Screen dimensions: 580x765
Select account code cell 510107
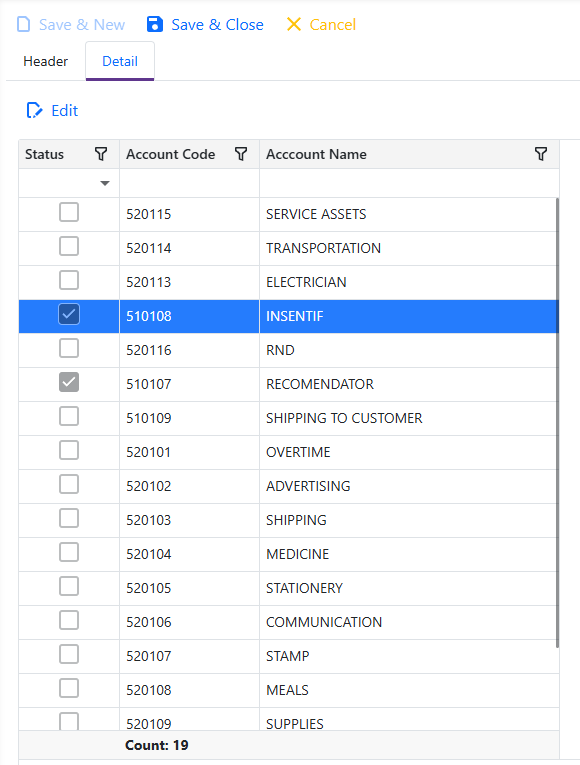[x=189, y=384]
